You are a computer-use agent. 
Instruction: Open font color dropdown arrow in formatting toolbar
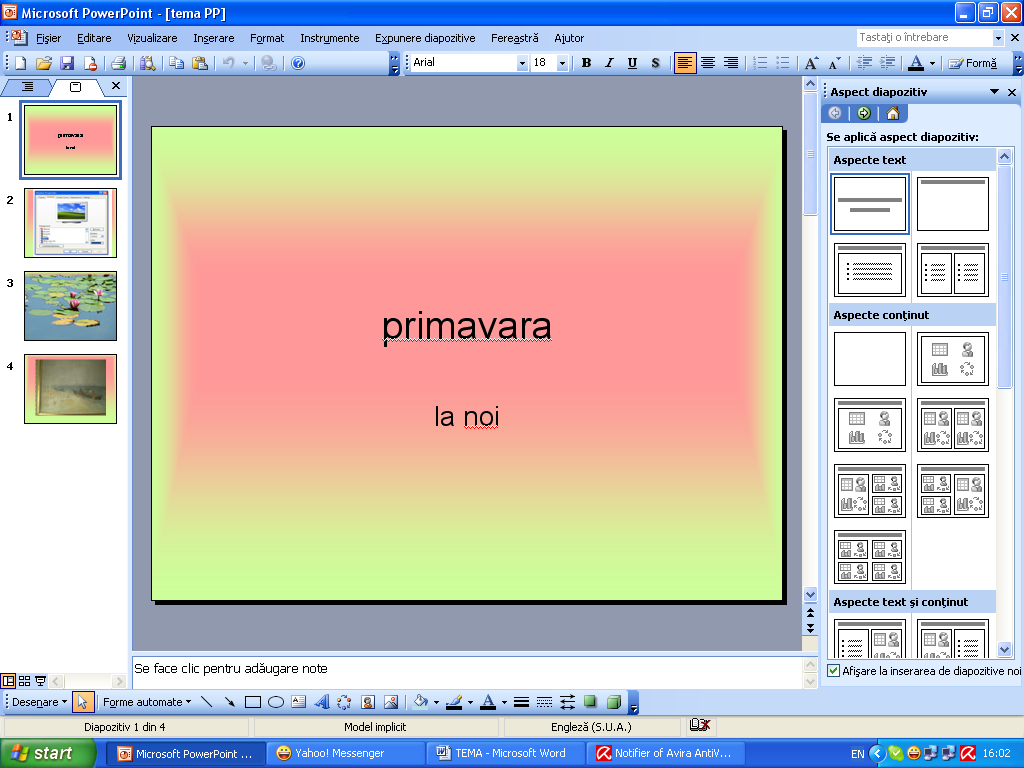[x=932, y=63]
